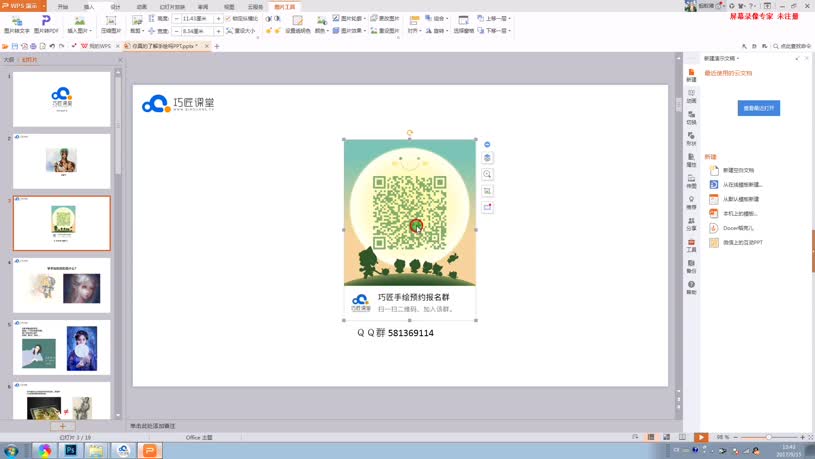Click the Shapes (形状) icon in side strip

coord(691,139)
